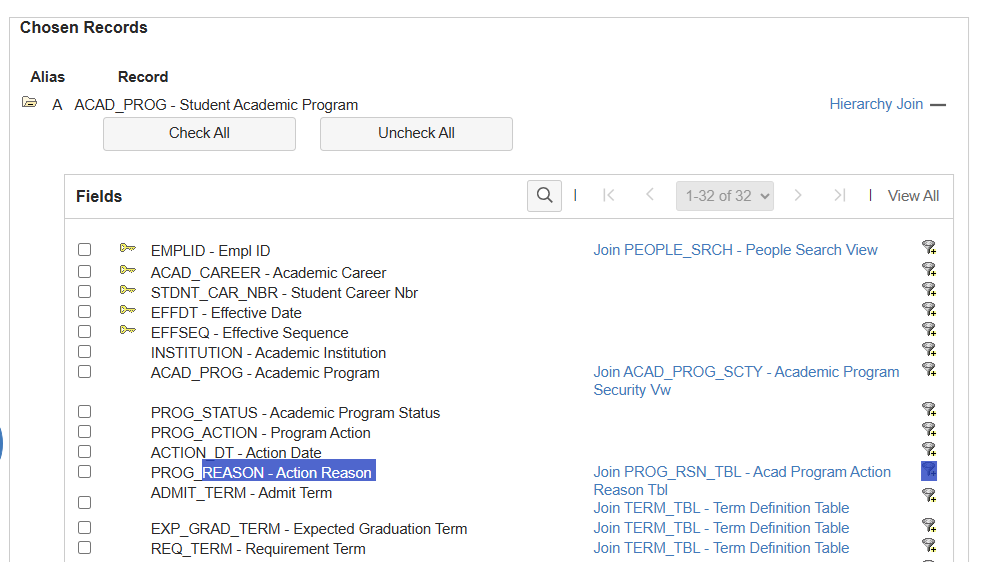
Task: Open Join PROG_RSN_TBL - Acad Program Action link
Action: (x=742, y=472)
